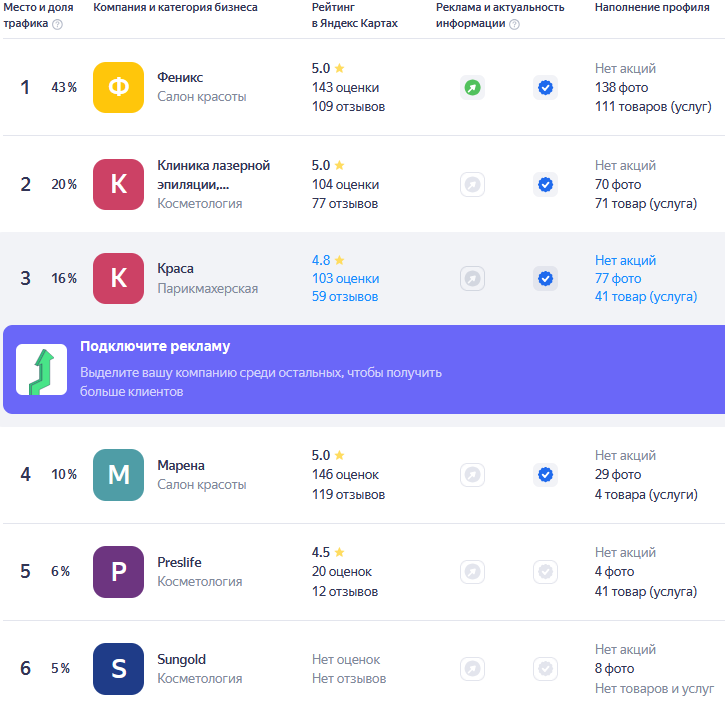The width and height of the screenshot is (725, 715).
Task: Click 'Парикмахерская' category under Краса
Action: point(208,289)
